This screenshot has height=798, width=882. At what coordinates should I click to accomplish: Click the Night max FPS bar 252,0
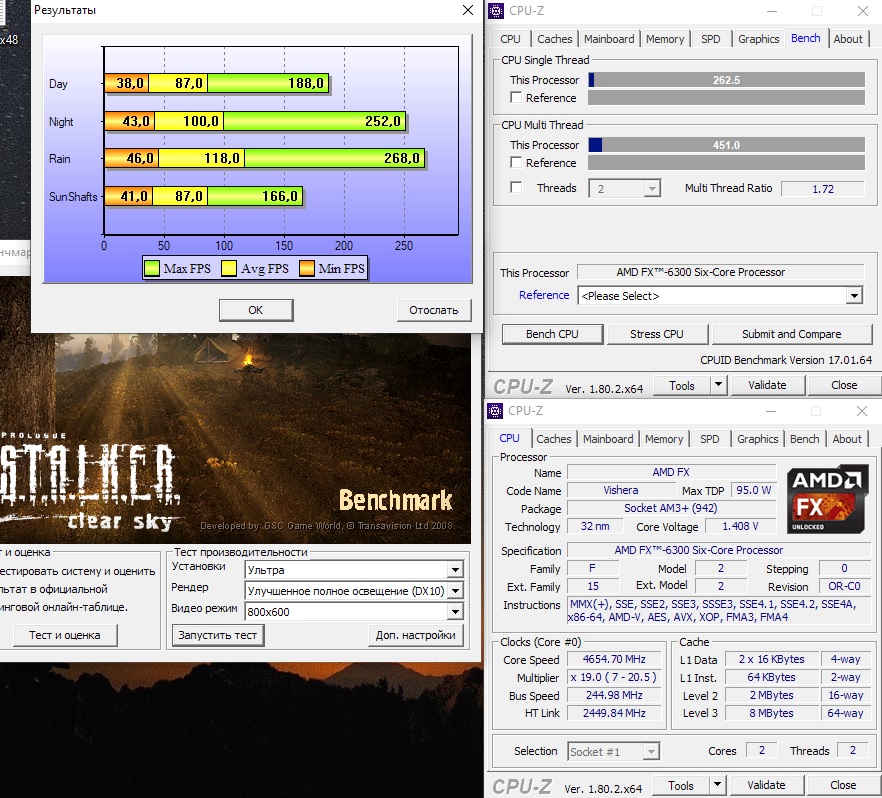point(314,121)
